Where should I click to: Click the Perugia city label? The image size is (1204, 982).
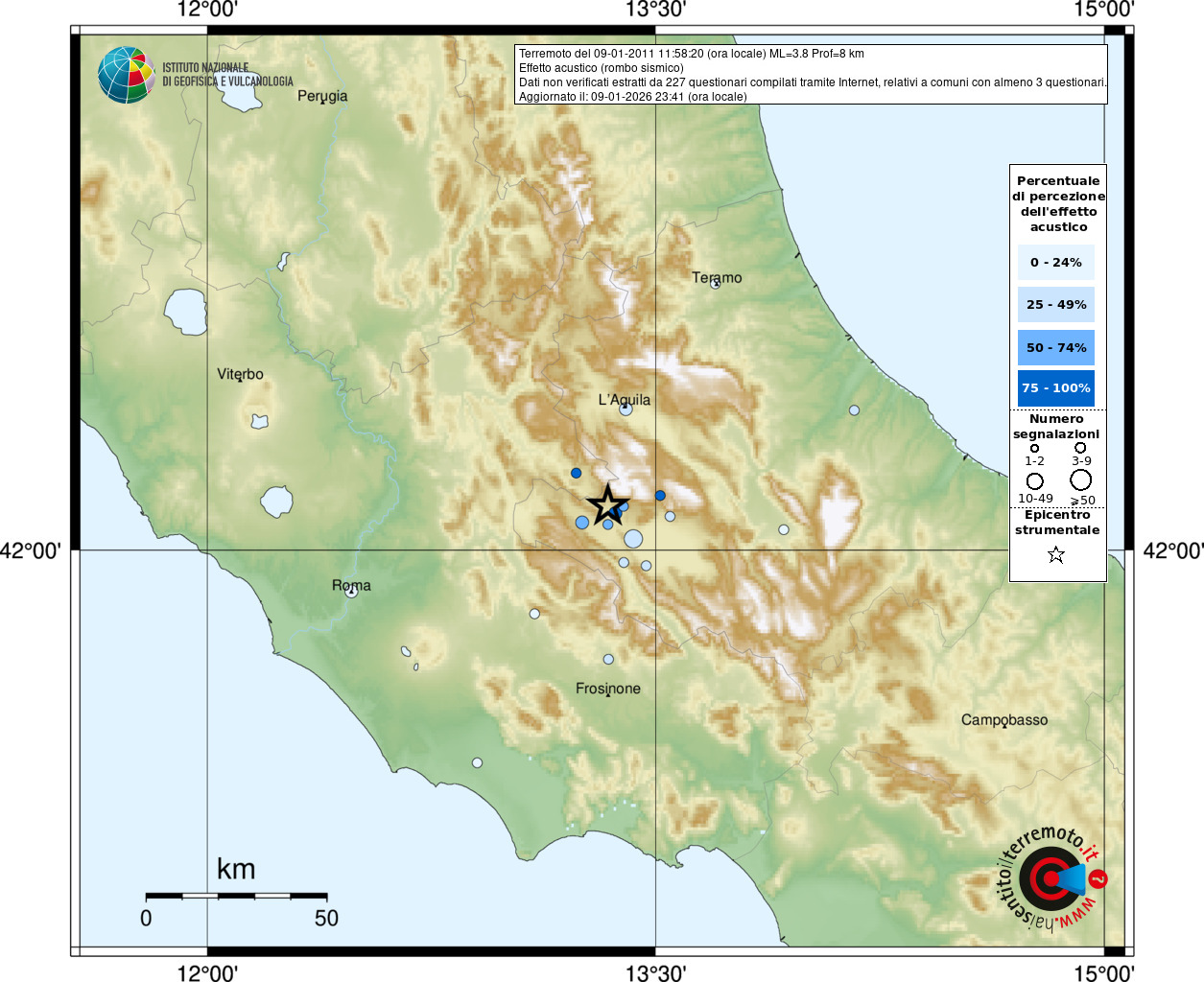pos(322,96)
